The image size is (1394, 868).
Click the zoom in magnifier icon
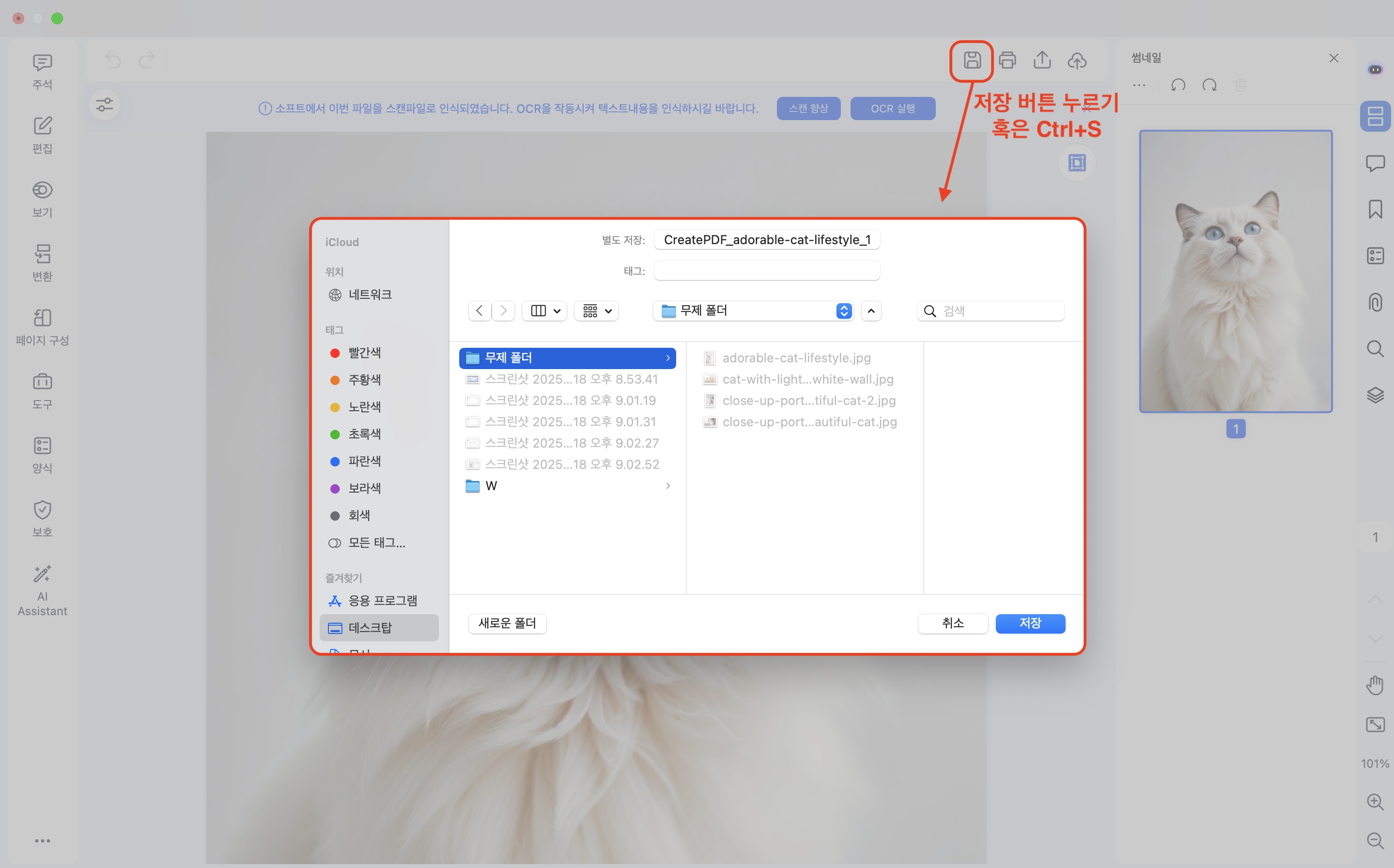click(1375, 802)
